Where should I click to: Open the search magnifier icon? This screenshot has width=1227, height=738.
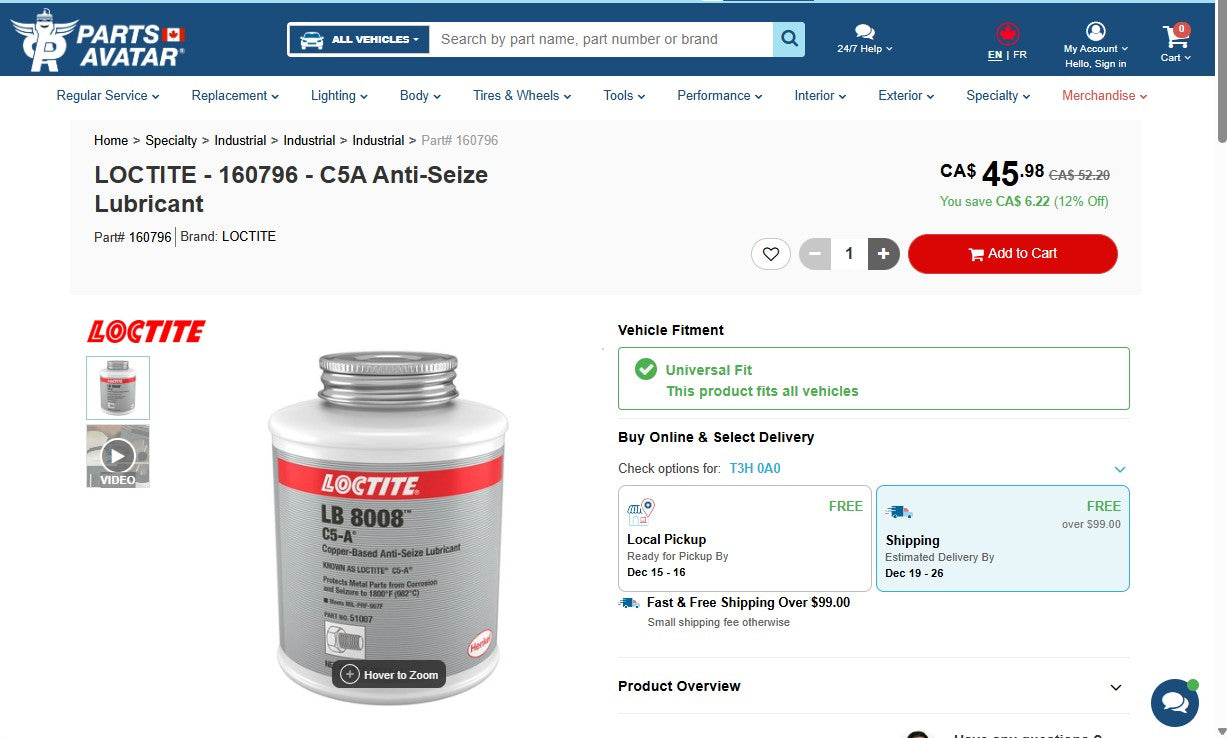[789, 39]
